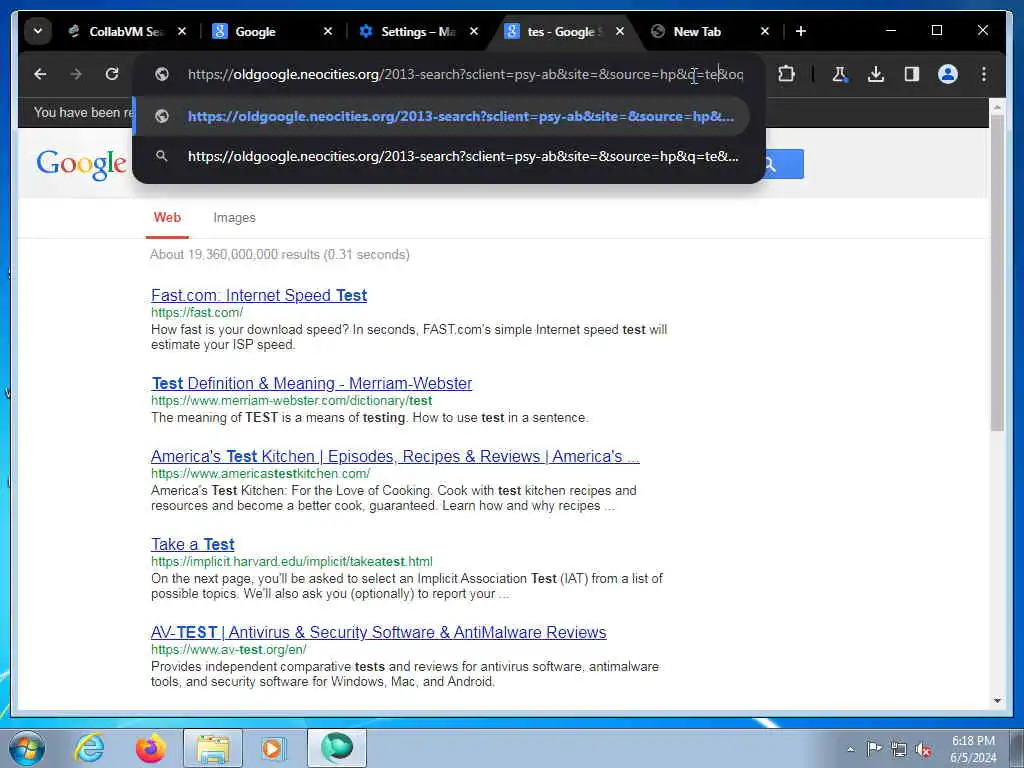Click the merriam-webster.com dictionary green URL
Viewport: 1024px width, 768px height.
click(x=291, y=400)
